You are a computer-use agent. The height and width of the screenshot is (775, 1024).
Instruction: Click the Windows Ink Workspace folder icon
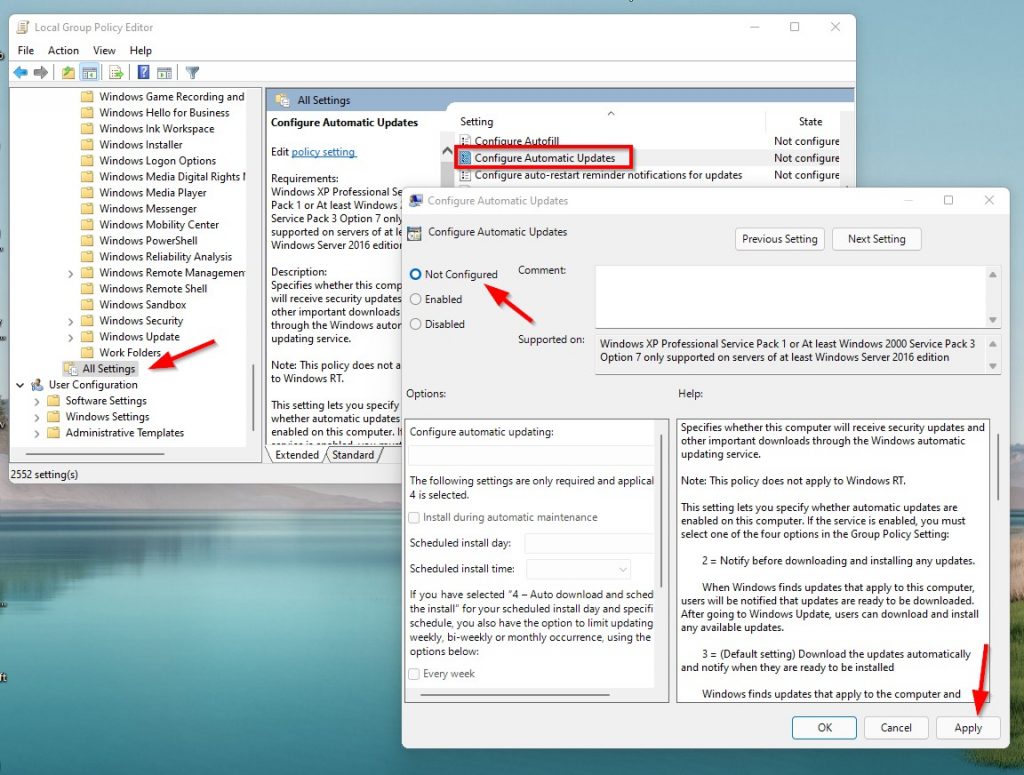click(x=87, y=129)
